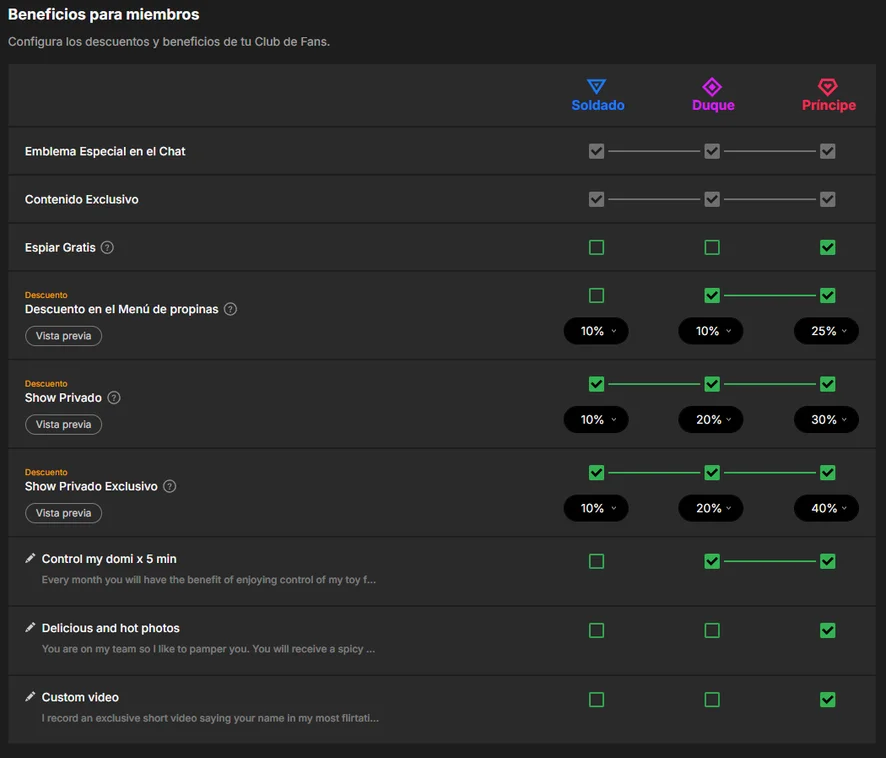Check Delicious and hot photos for Duque
This screenshot has width=886, height=758.
point(712,630)
